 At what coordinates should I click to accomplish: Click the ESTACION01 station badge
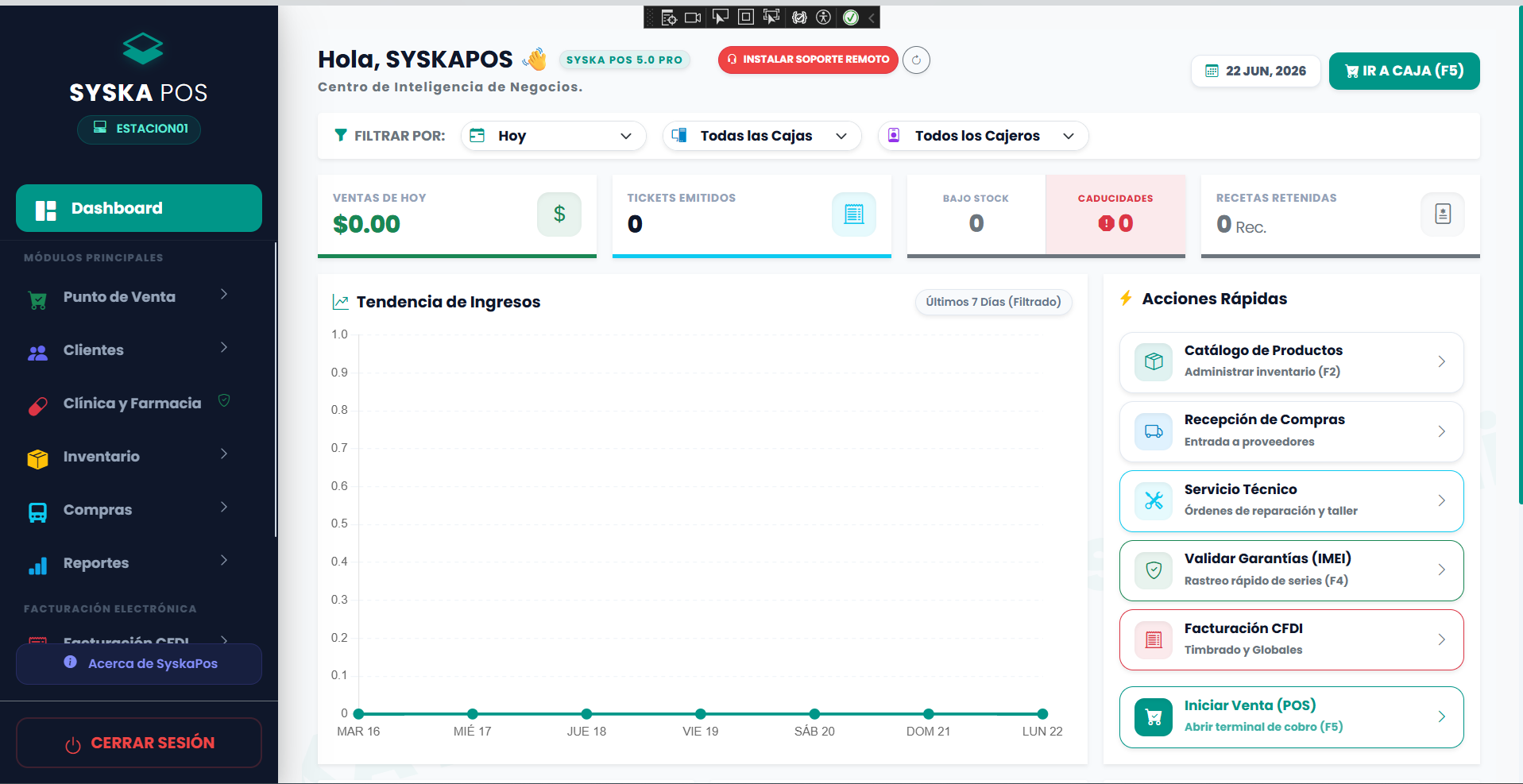pyautogui.click(x=139, y=129)
